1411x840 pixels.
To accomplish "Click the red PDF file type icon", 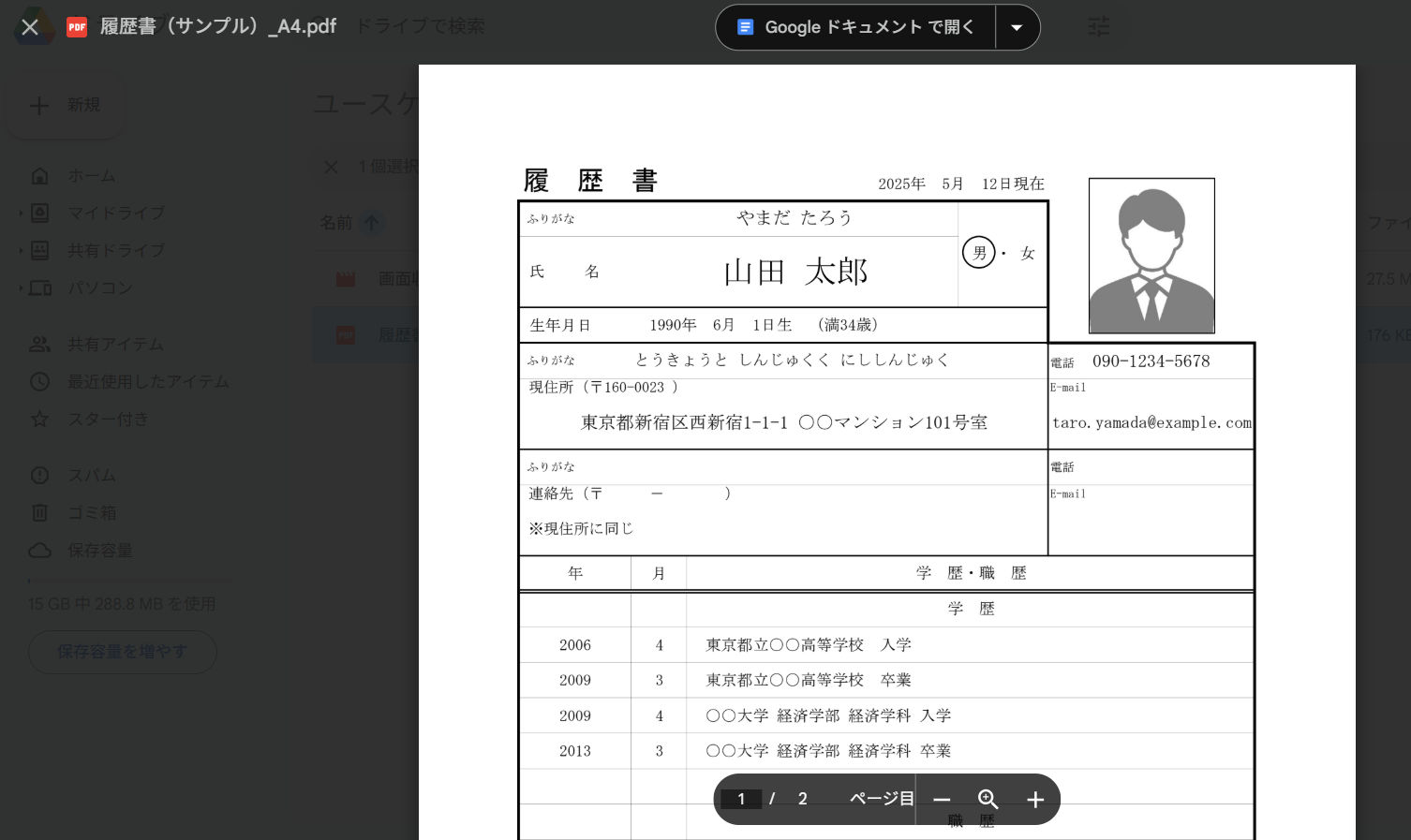I will tap(77, 27).
